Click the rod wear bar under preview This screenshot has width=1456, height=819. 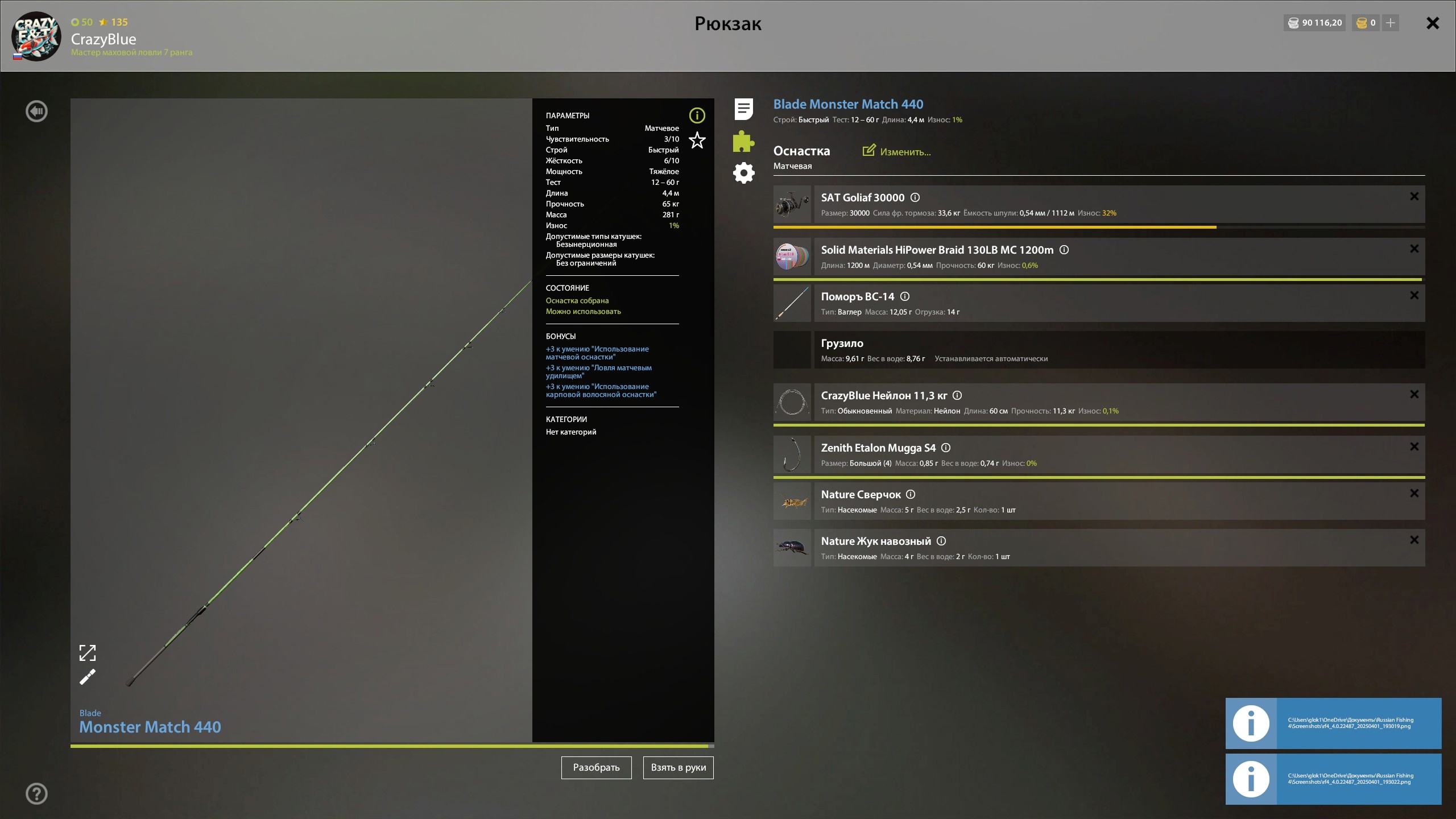point(392,746)
